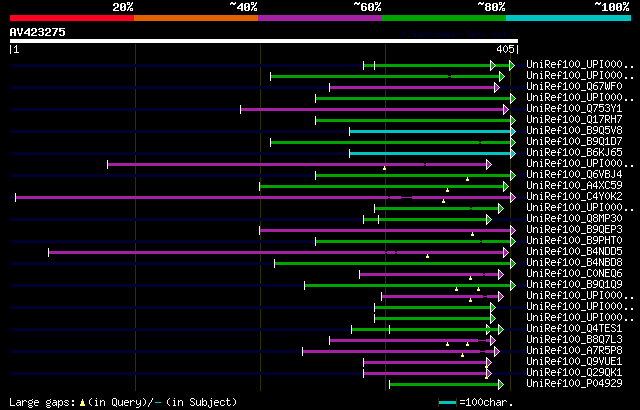This screenshot has width=640, height=410.
Task: Click the red 20% legend color segment
Action: click(x=72, y=18)
